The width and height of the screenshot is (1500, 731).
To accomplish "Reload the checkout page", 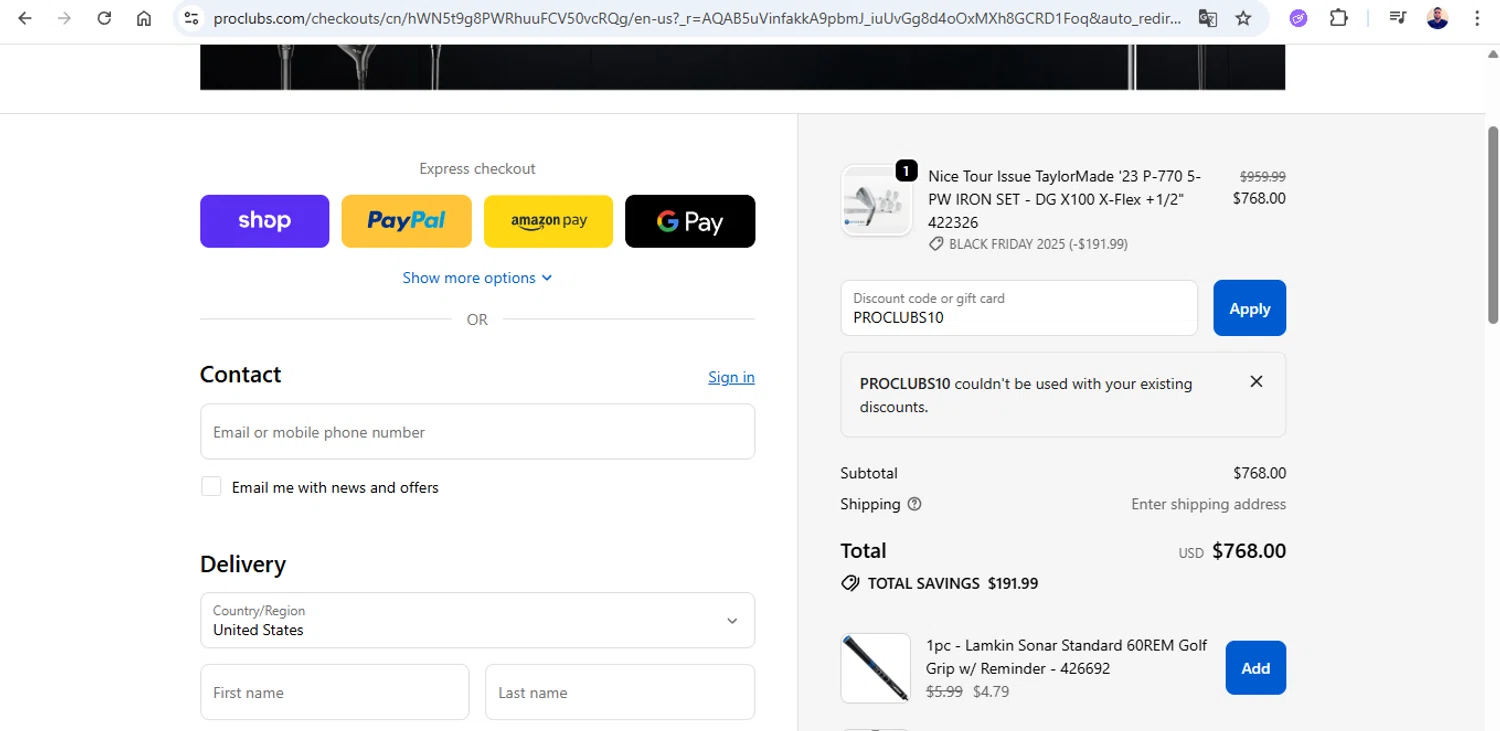I will pyautogui.click(x=104, y=18).
